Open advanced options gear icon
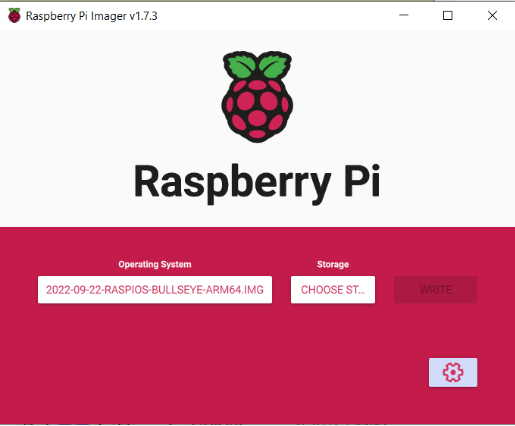 (x=453, y=372)
